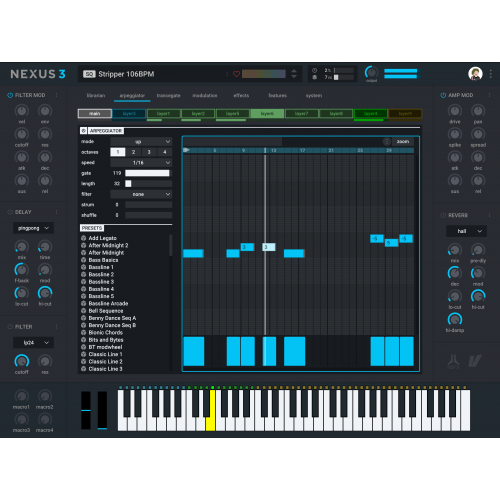Toggle the FILTER MOD power icon
The image size is (500, 500).
point(10,95)
